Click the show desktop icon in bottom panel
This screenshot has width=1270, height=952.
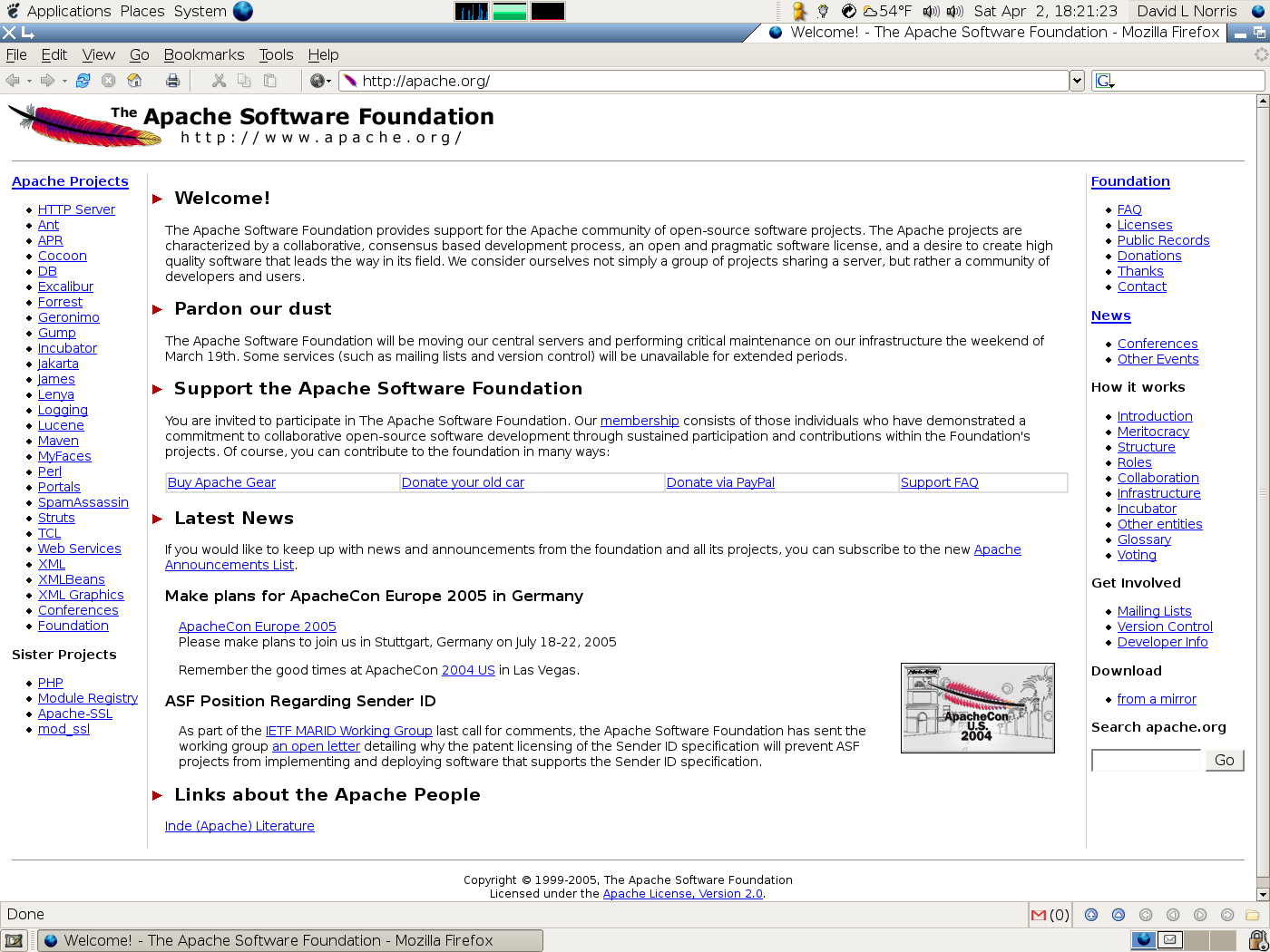(14, 940)
